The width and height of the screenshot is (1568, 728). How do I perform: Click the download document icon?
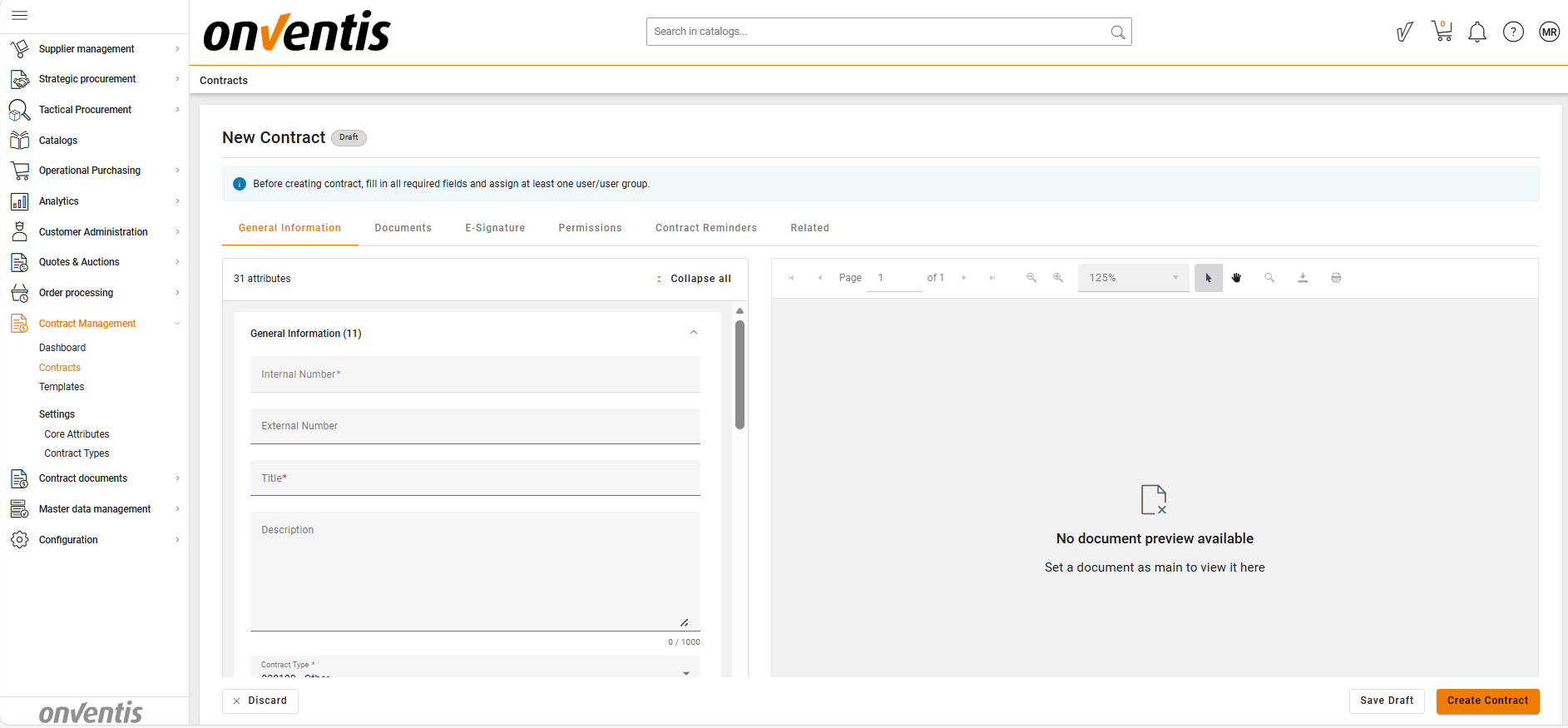(x=1303, y=278)
